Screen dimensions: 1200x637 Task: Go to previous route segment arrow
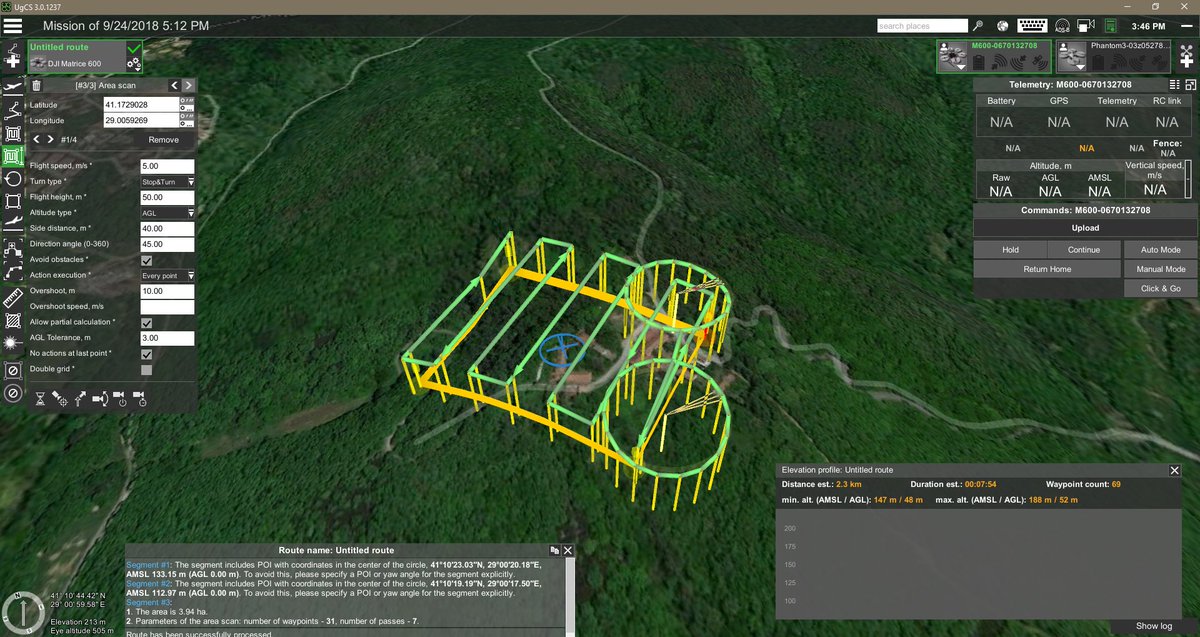(x=174, y=86)
